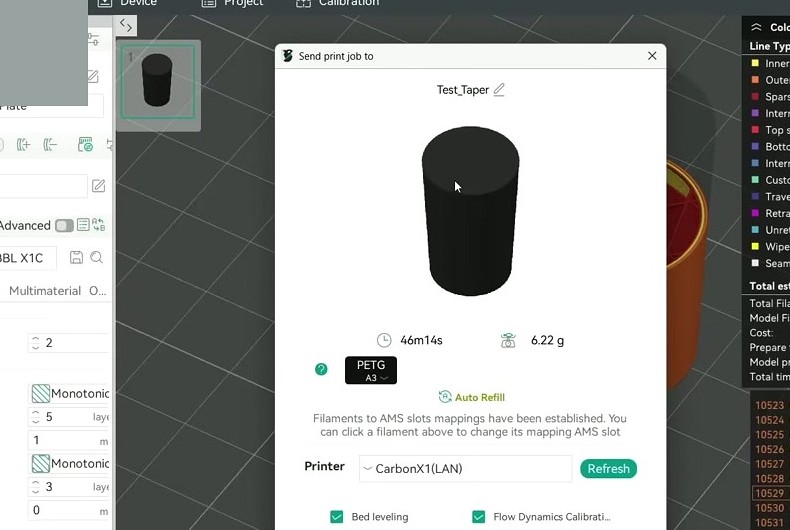This screenshot has height=530, width=790.
Task: Adjust the stepper showing 3 layers
Action: click(x=35, y=487)
